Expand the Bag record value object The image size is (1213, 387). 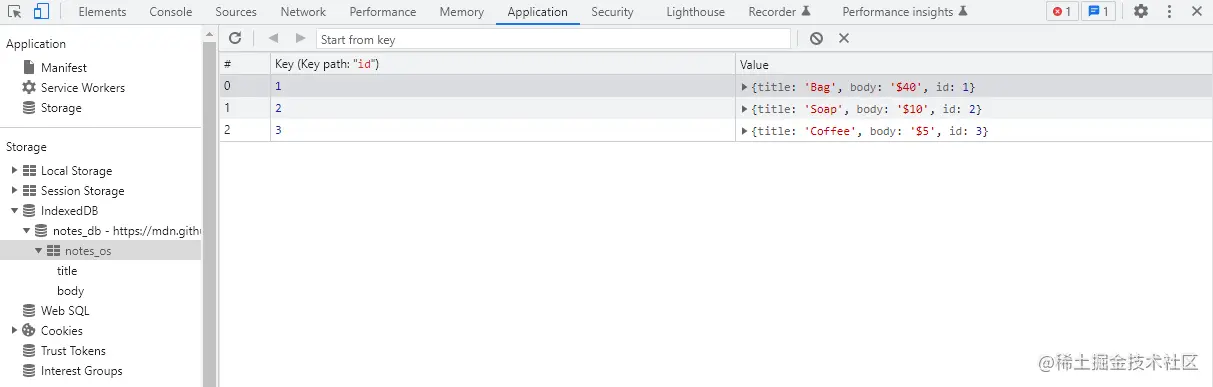pos(745,88)
